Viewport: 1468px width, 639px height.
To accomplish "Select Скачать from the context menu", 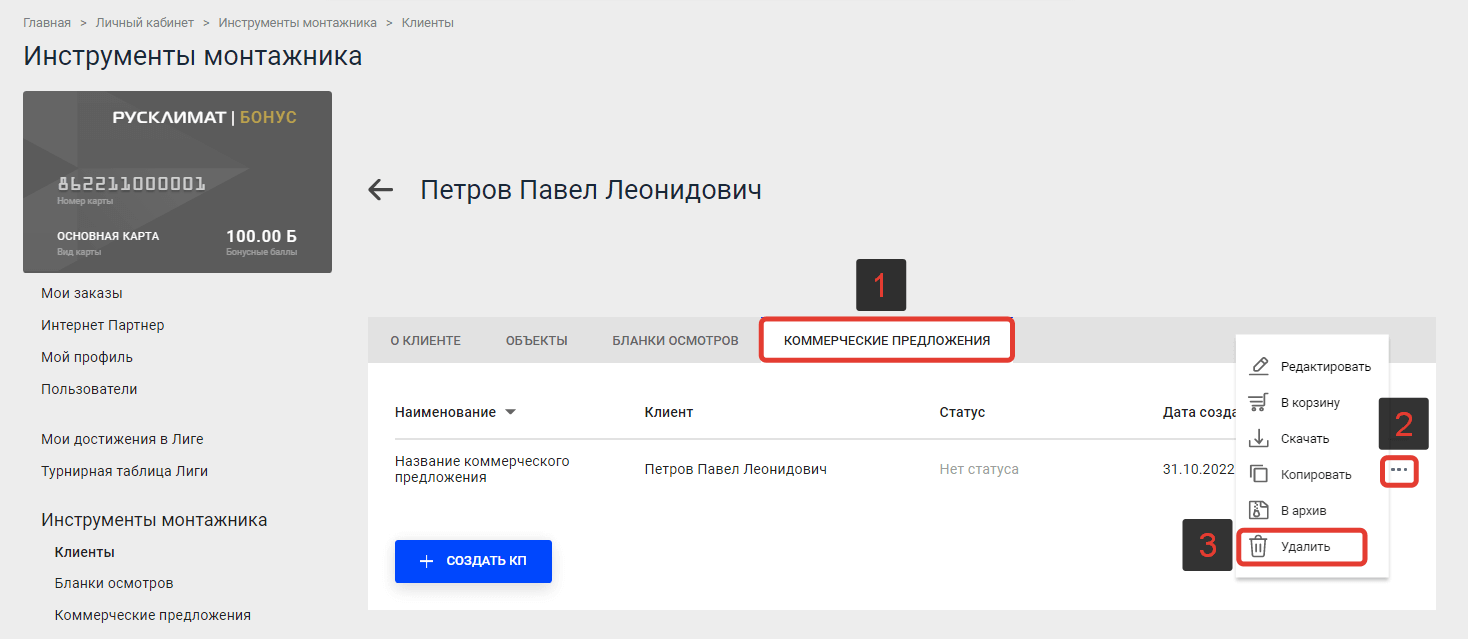I will (x=1312, y=439).
